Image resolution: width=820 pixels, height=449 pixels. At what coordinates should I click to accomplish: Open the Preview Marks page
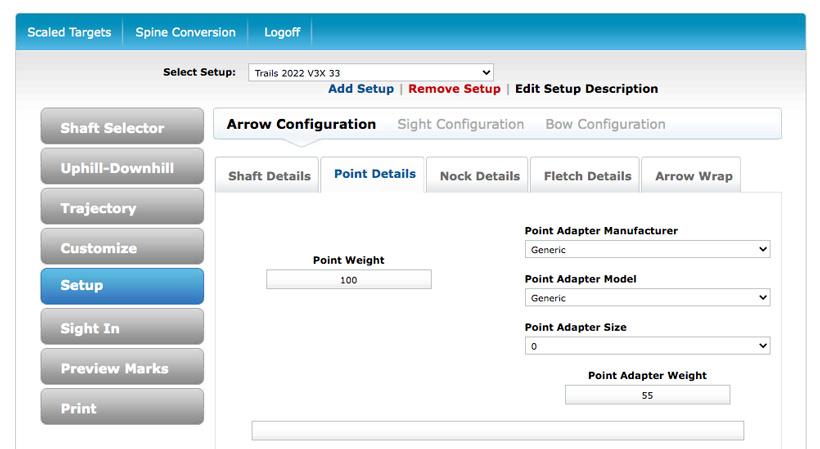coord(122,368)
